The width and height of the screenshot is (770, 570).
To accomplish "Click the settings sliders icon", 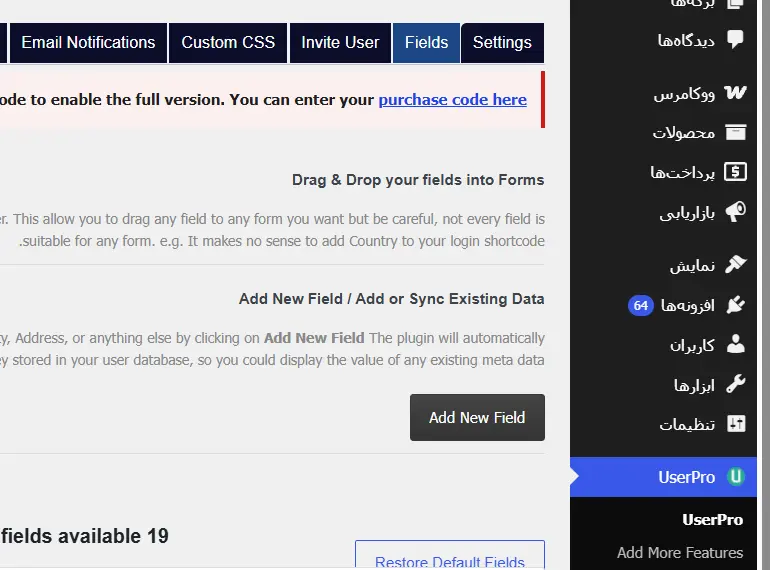I will click(736, 424).
